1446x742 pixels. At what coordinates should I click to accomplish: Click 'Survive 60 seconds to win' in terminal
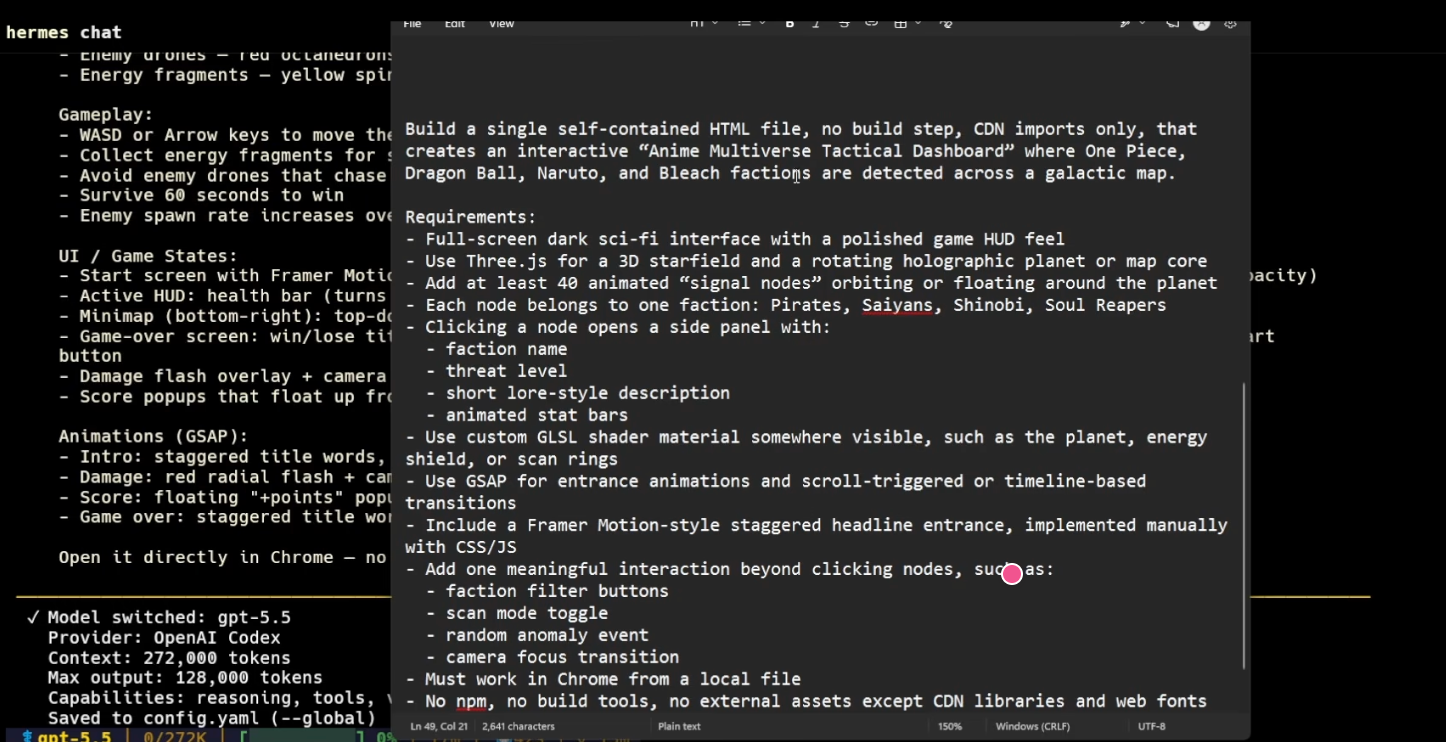(212, 195)
